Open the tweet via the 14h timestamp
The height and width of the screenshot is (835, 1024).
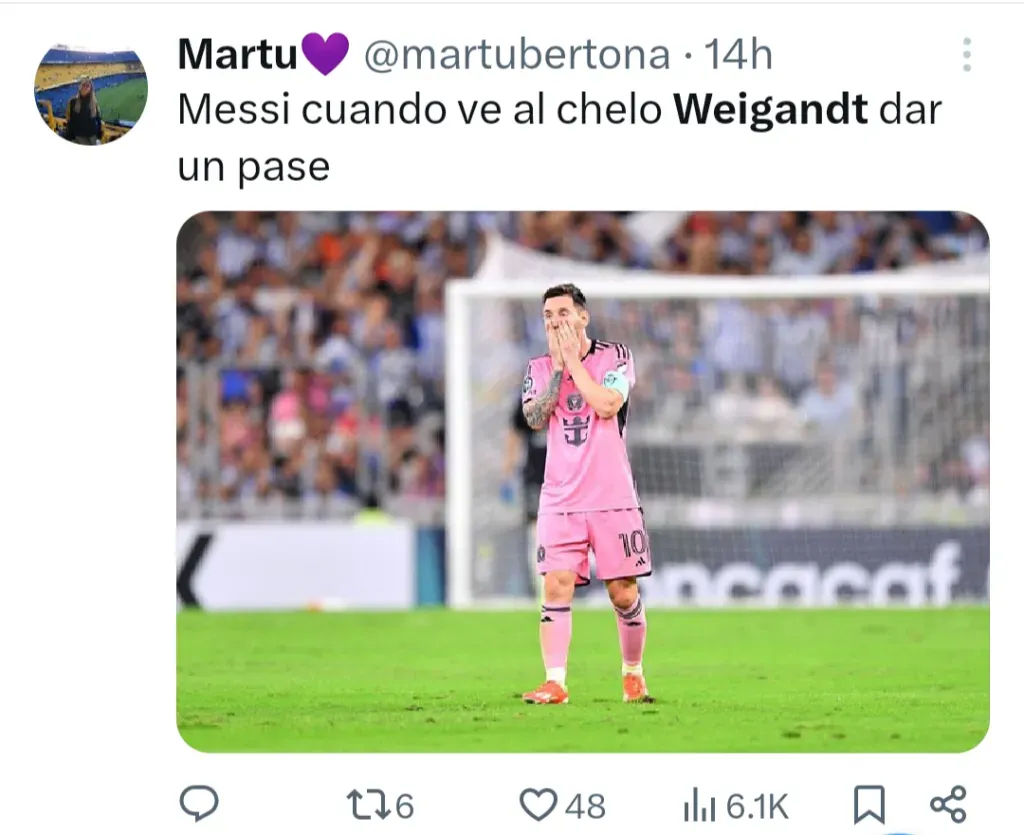point(739,54)
